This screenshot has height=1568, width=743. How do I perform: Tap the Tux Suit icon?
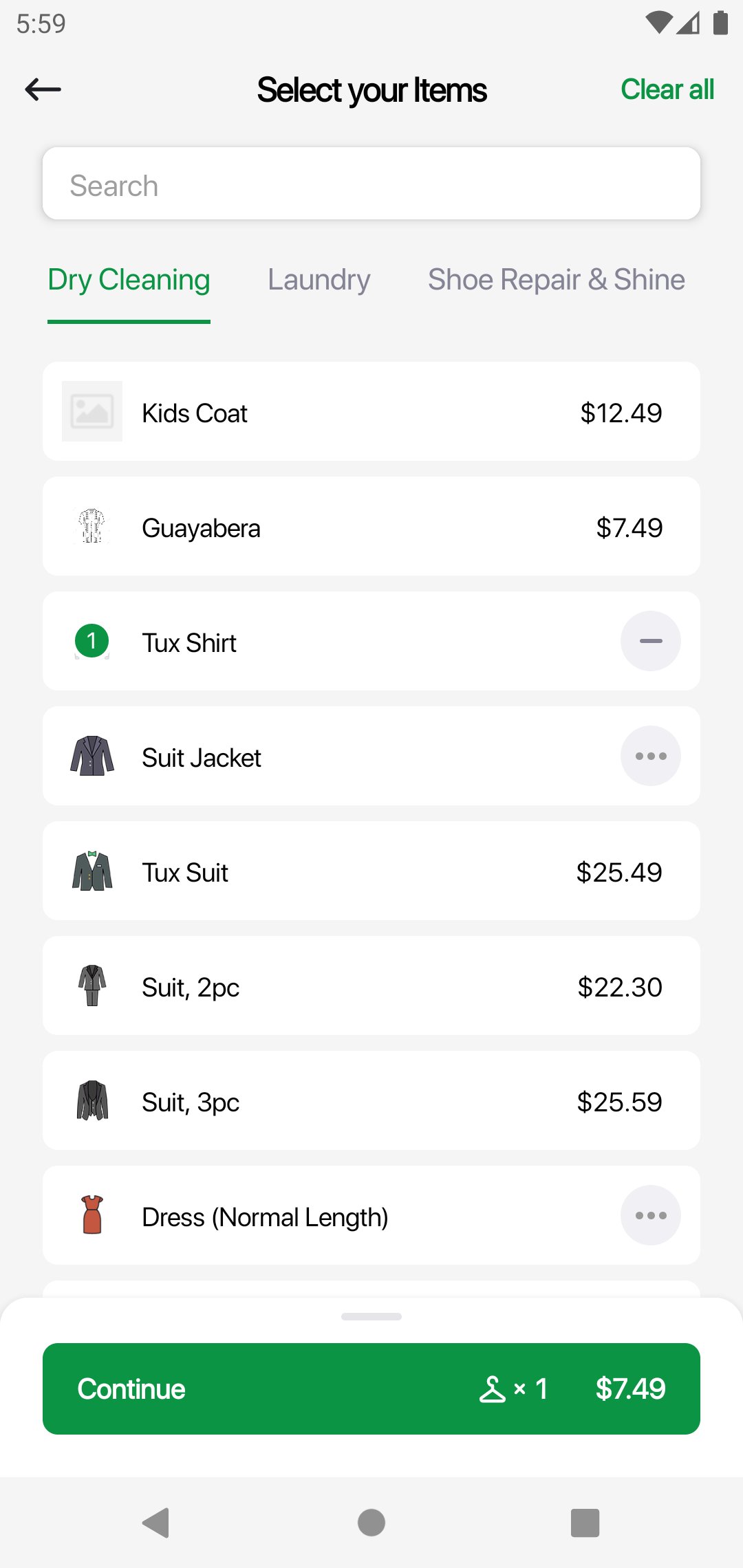click(92, 871)
